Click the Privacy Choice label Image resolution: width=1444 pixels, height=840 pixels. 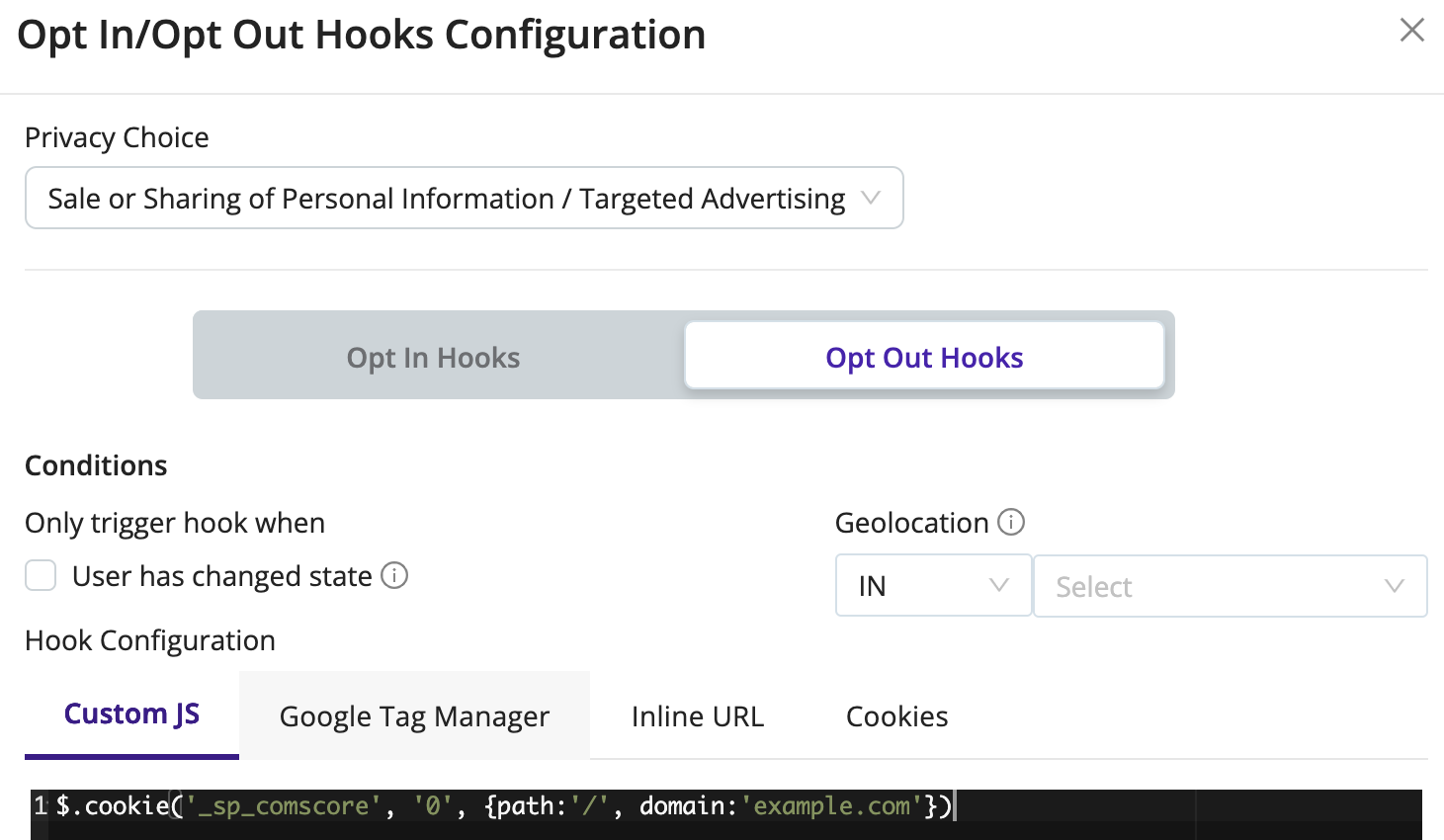point(117,137)
